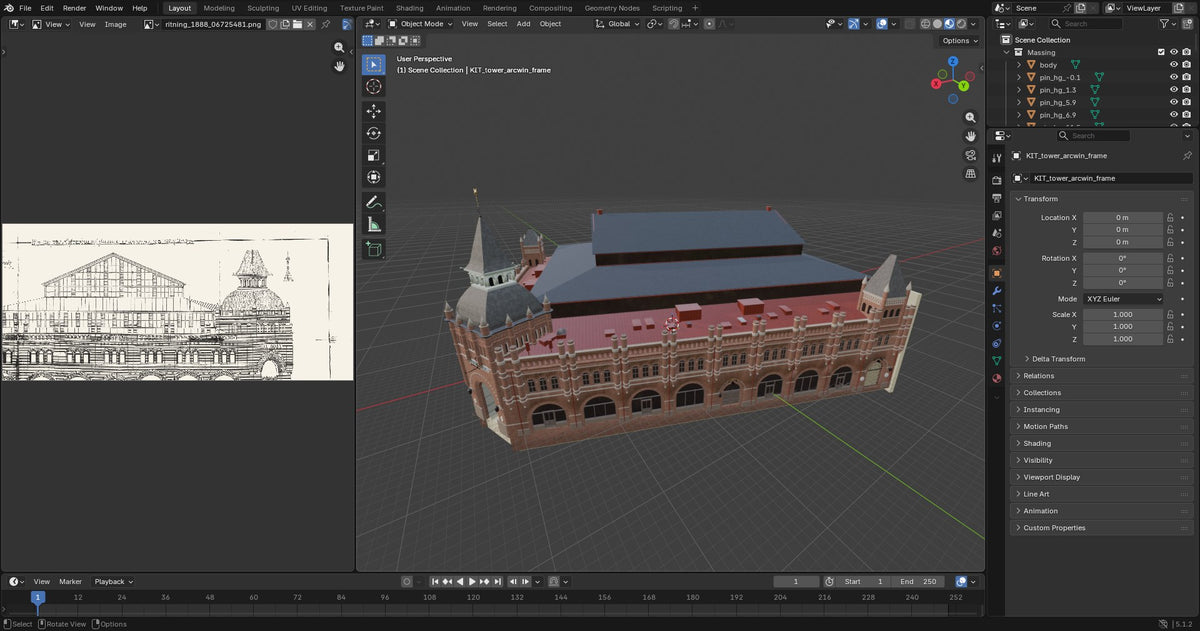The image size is (1200, 631).
Task: Jump to the timeline end frame button
Action: 497,581
